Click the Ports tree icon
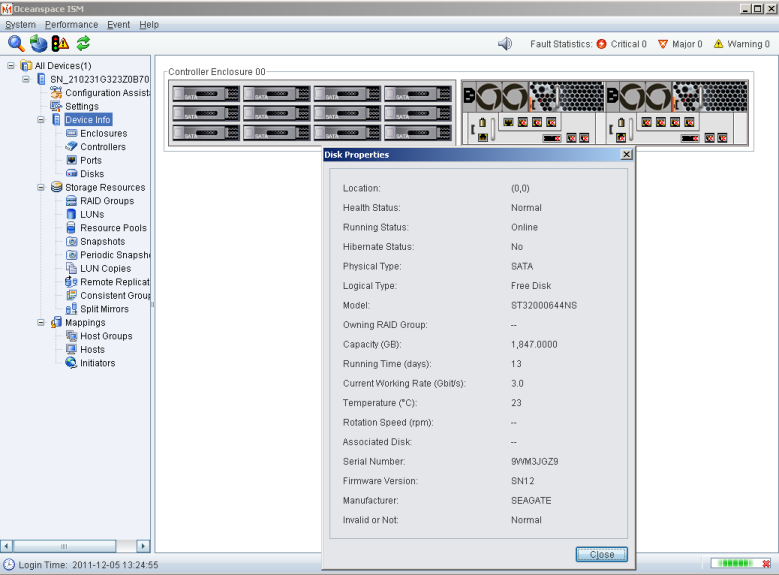This screenshot has height=575, width=779. click(72, 160)
